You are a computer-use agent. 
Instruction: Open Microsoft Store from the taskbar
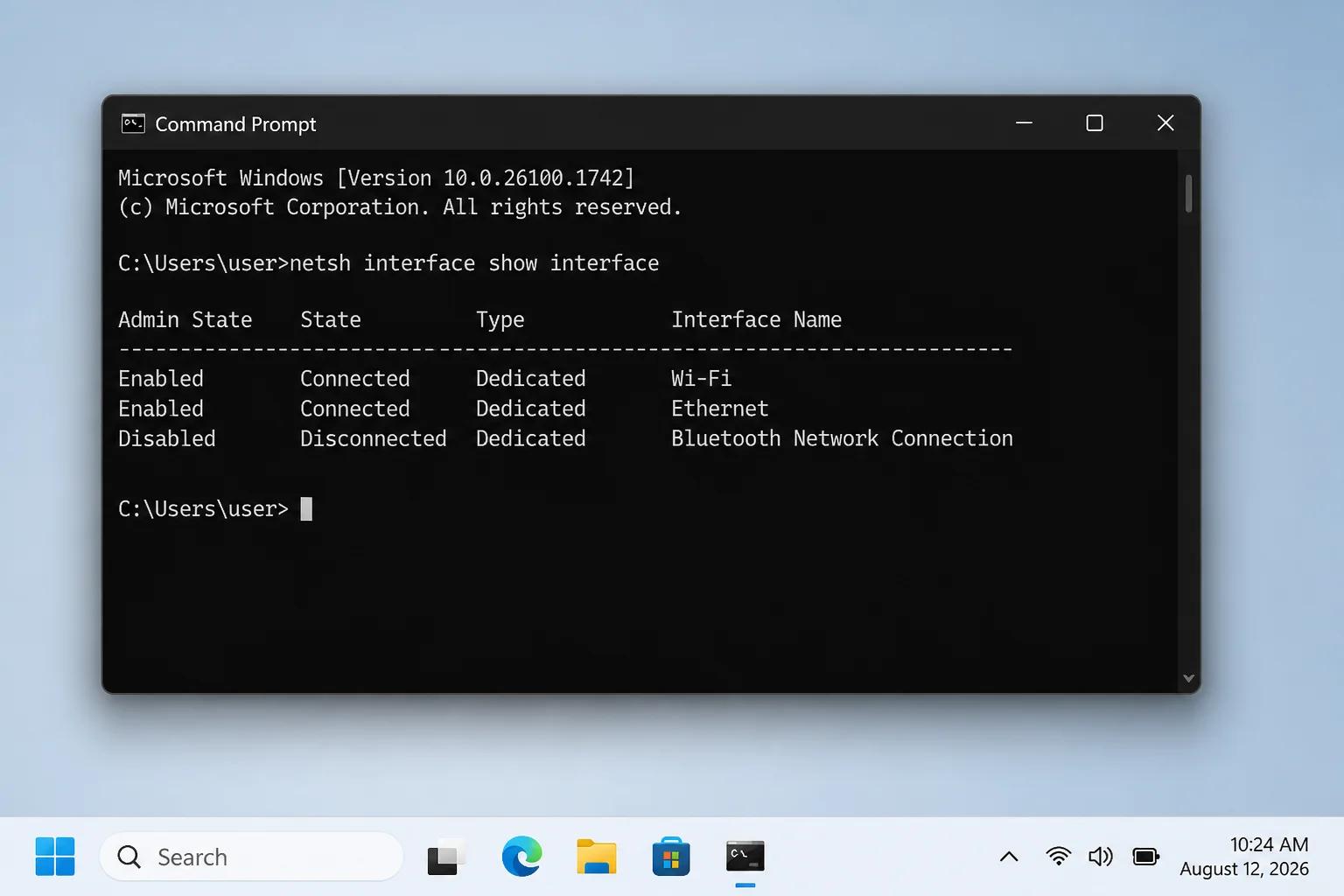671,857
